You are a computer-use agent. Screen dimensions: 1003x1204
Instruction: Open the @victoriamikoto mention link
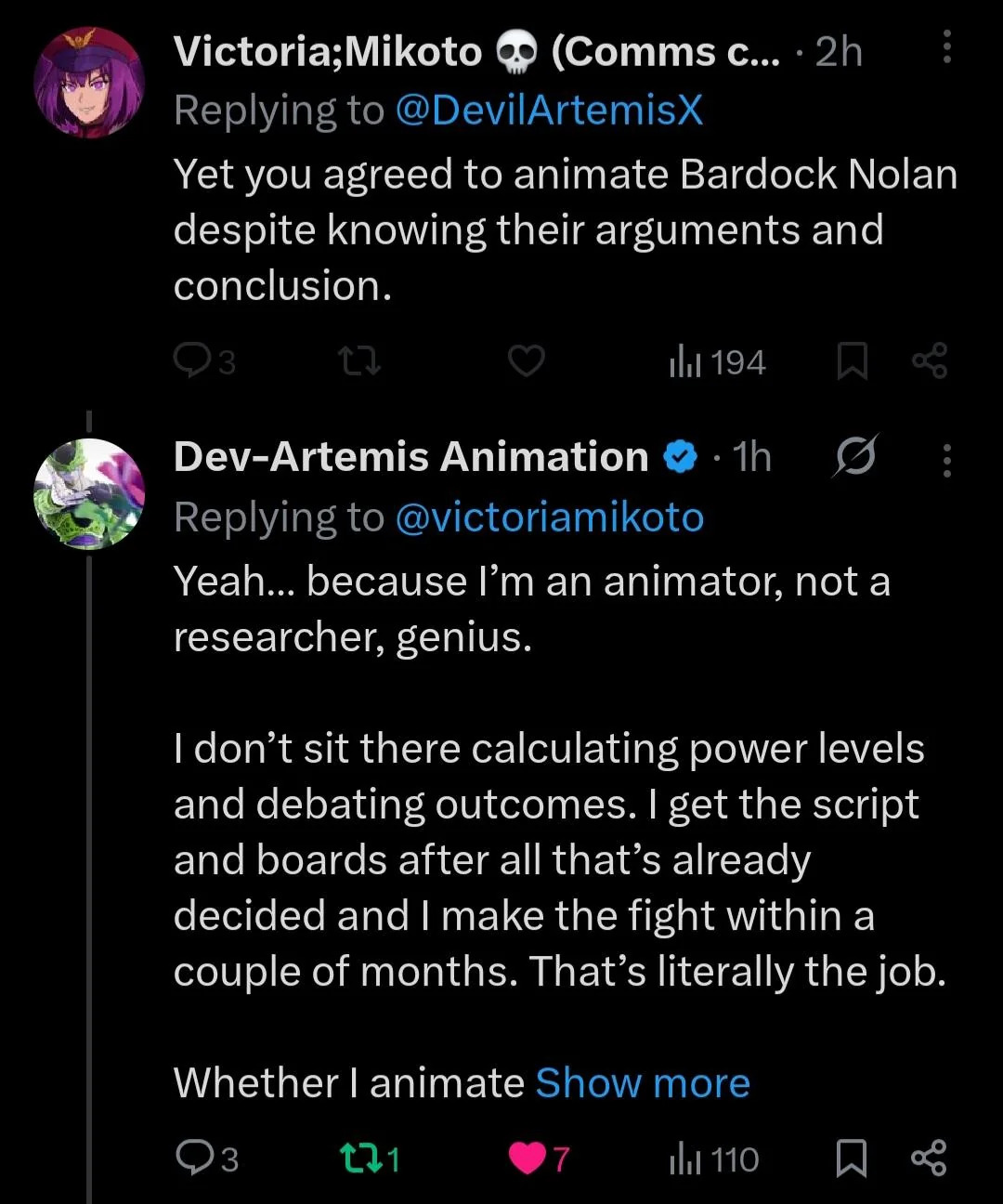[x=549, y=517]
